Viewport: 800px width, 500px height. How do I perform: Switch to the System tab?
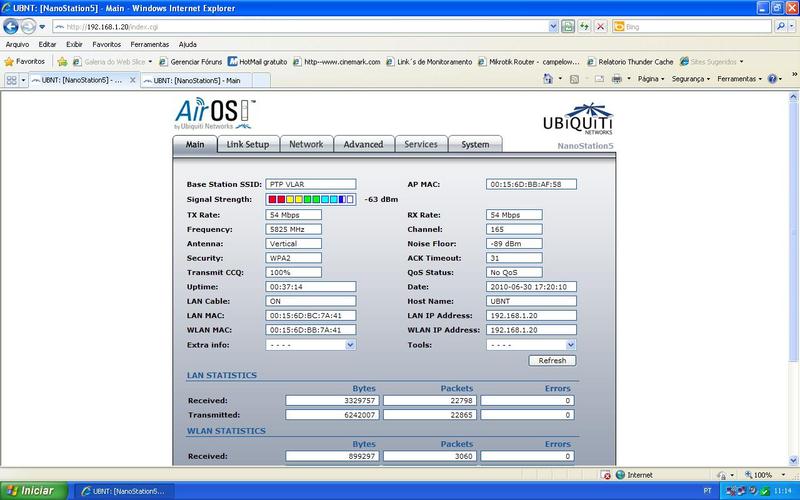475,144
